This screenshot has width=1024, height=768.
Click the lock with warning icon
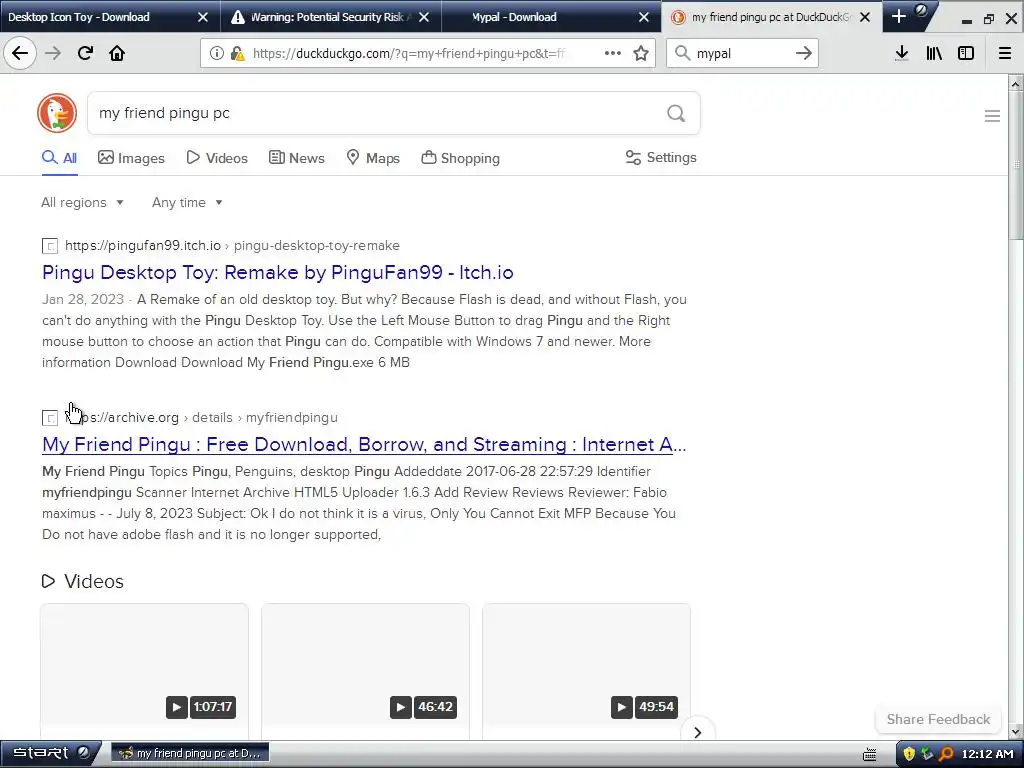(x=237, y=54)
